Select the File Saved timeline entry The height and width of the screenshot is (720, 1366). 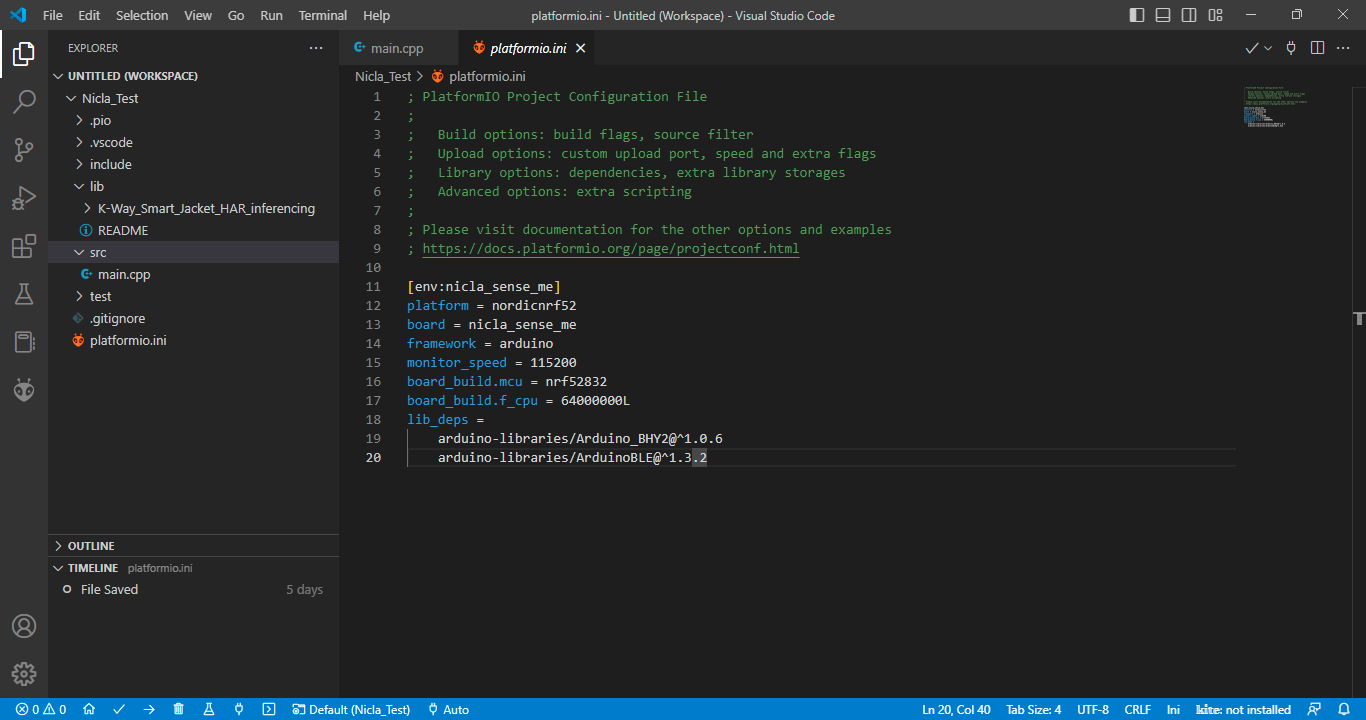[x=109, y=589]
